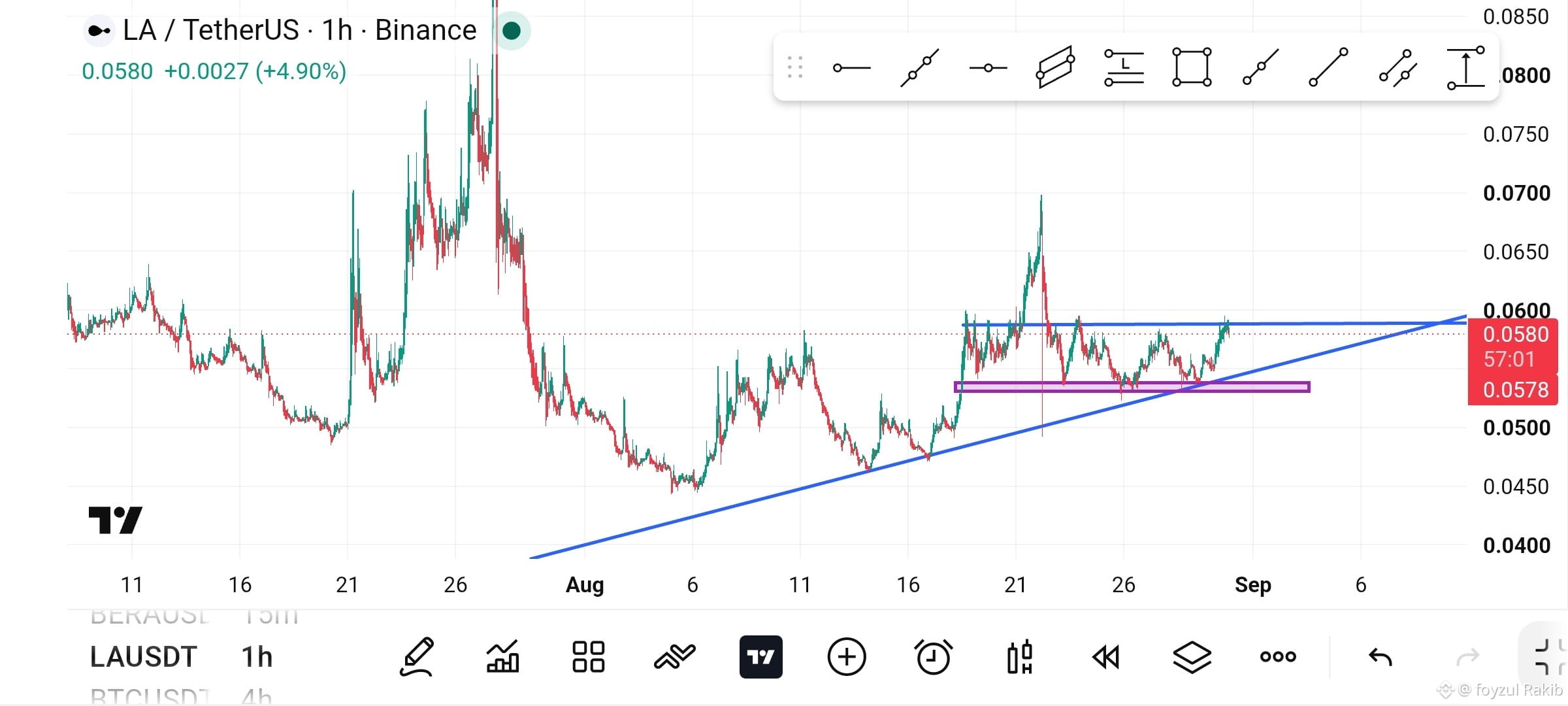The width and height of the screenshot is (1568, 706).
Task: Open the indicators bar-chart icon
Action: [502, 656]
